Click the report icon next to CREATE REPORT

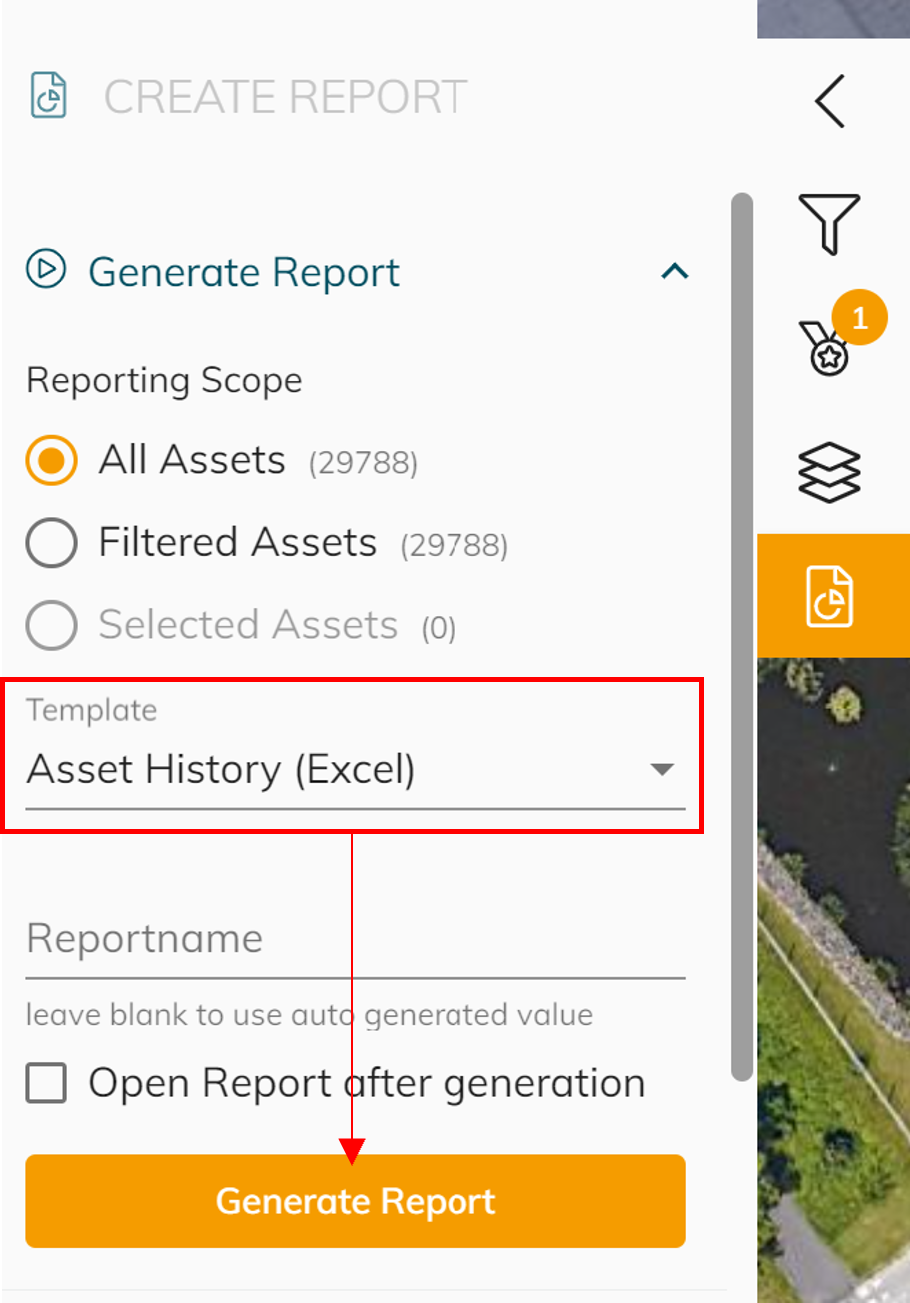pos(49,97)
